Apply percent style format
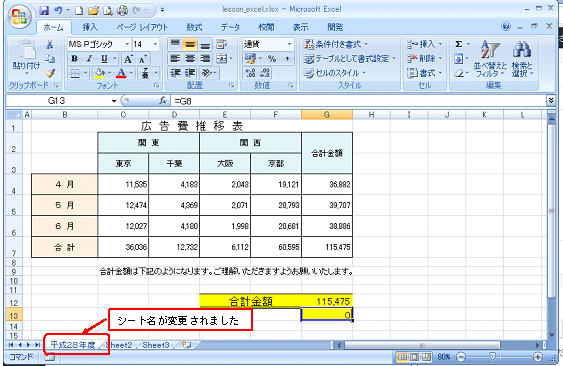Screen dimensions: 563x366 pyautogui.click(x=272, y=59)
